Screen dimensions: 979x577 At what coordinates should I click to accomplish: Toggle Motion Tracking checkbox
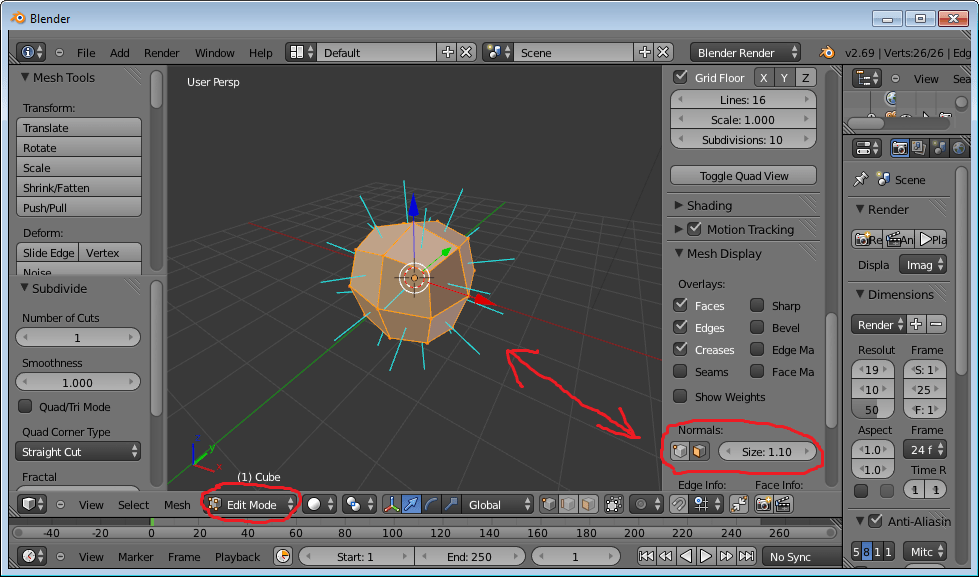694,229
